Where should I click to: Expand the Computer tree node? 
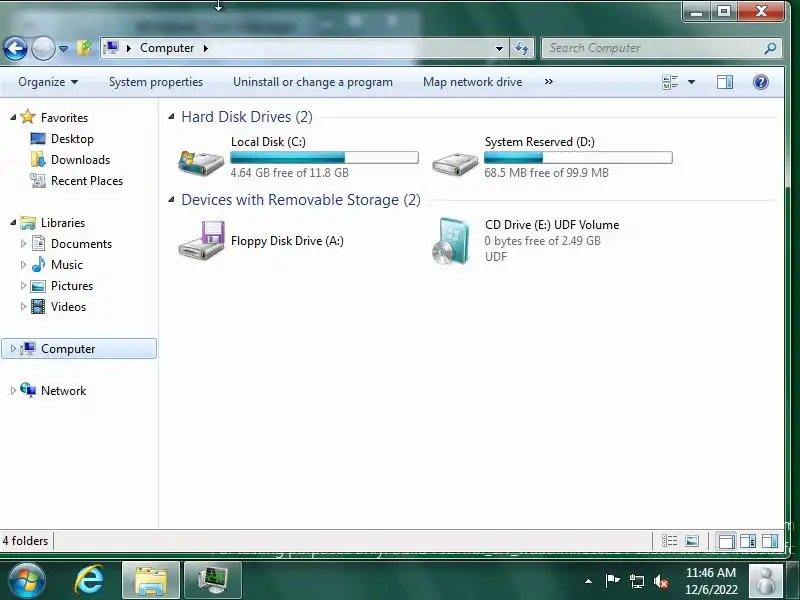[x=13, y=349]
